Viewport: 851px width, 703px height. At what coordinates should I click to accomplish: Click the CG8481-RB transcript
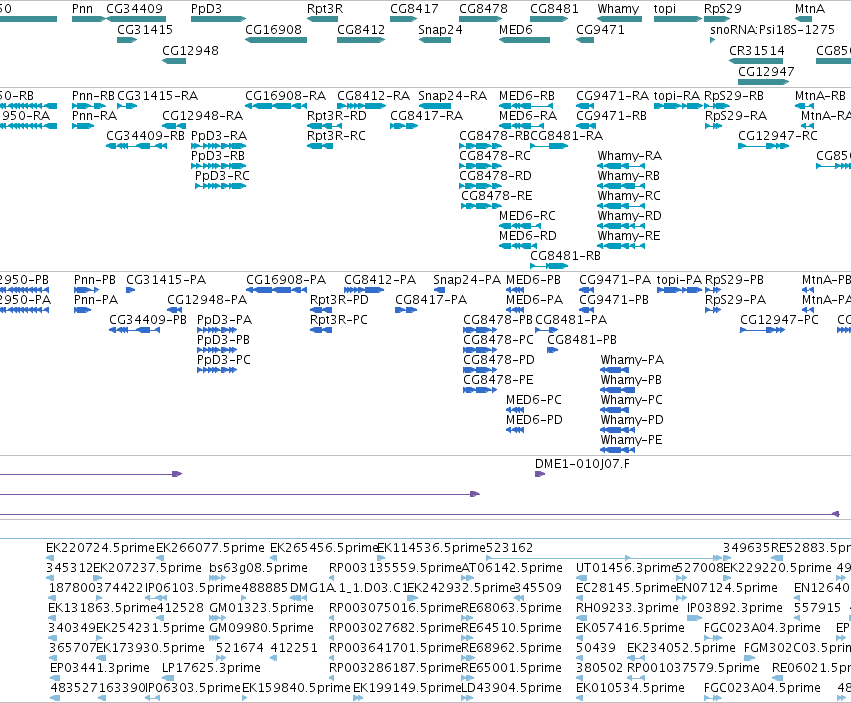549,266
